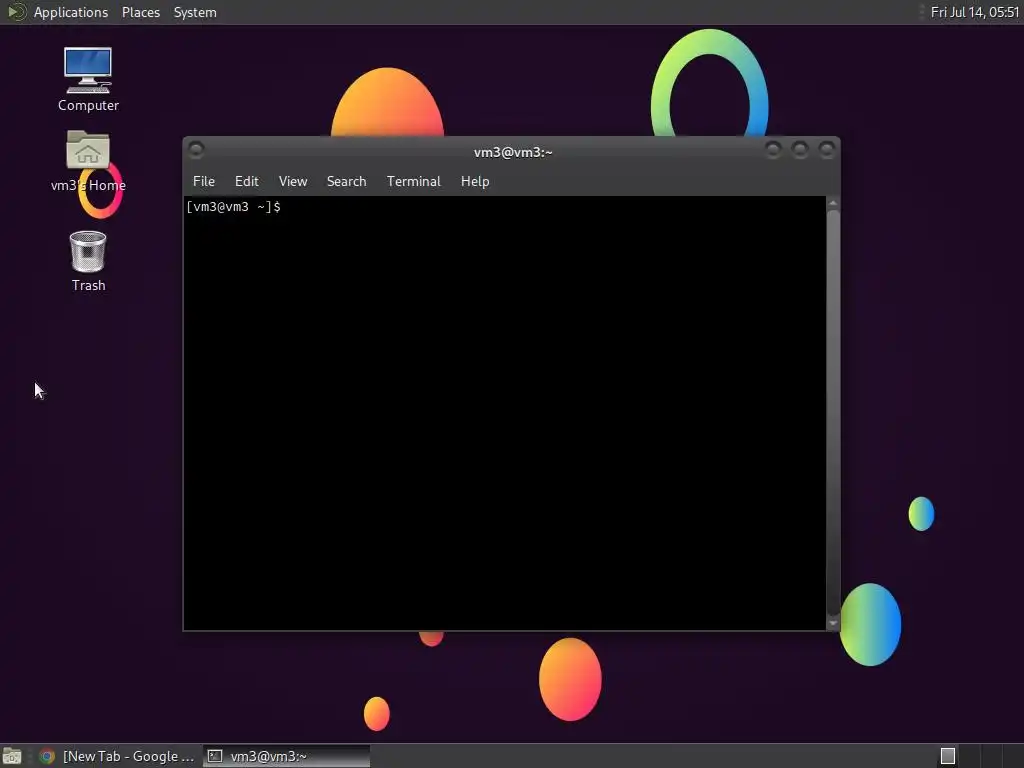Click the terminal scrollbar up arrow

click(833, 204)
